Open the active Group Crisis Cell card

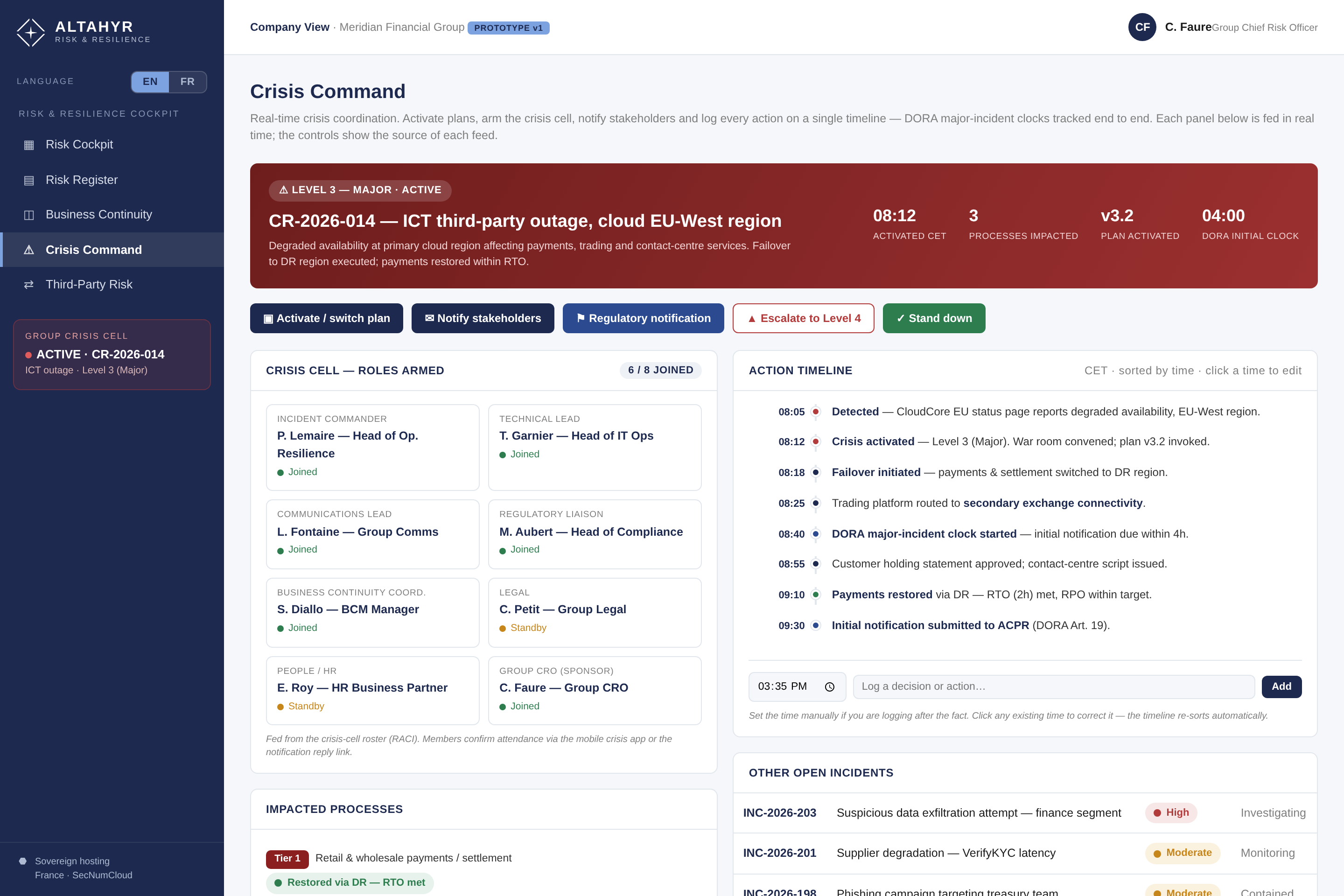pos(112,354)
